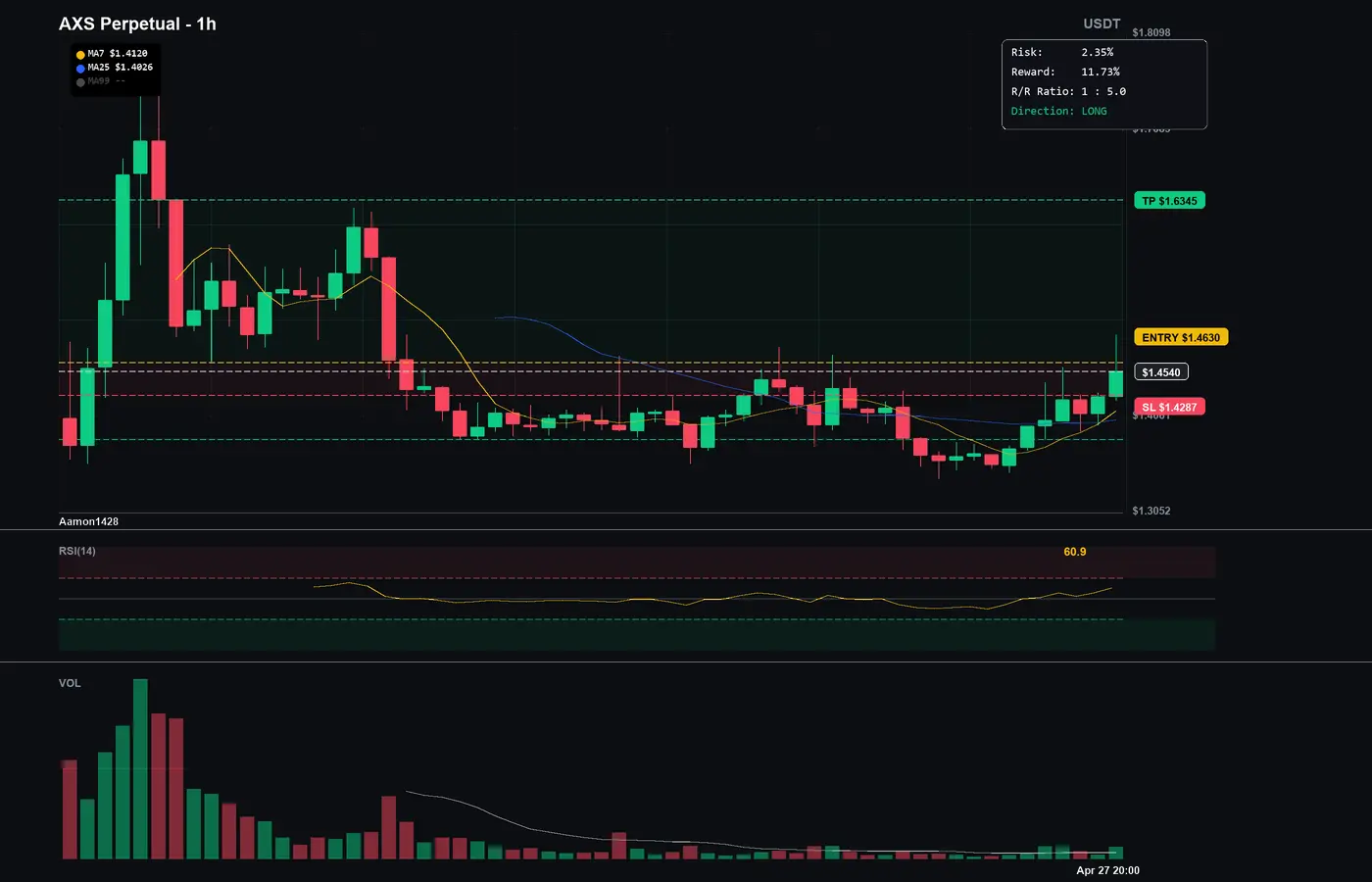Click the tallest green volume bar
Viewport: 1372px width, 882px height.
pyautogui.click(x=140, y=769)
